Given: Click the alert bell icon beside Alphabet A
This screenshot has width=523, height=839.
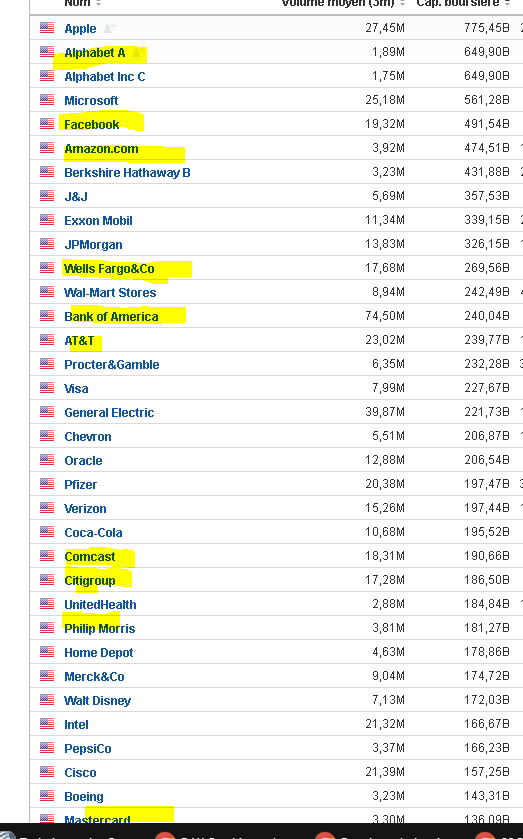Looking at the screenshot, I should (x=139, y=52).
